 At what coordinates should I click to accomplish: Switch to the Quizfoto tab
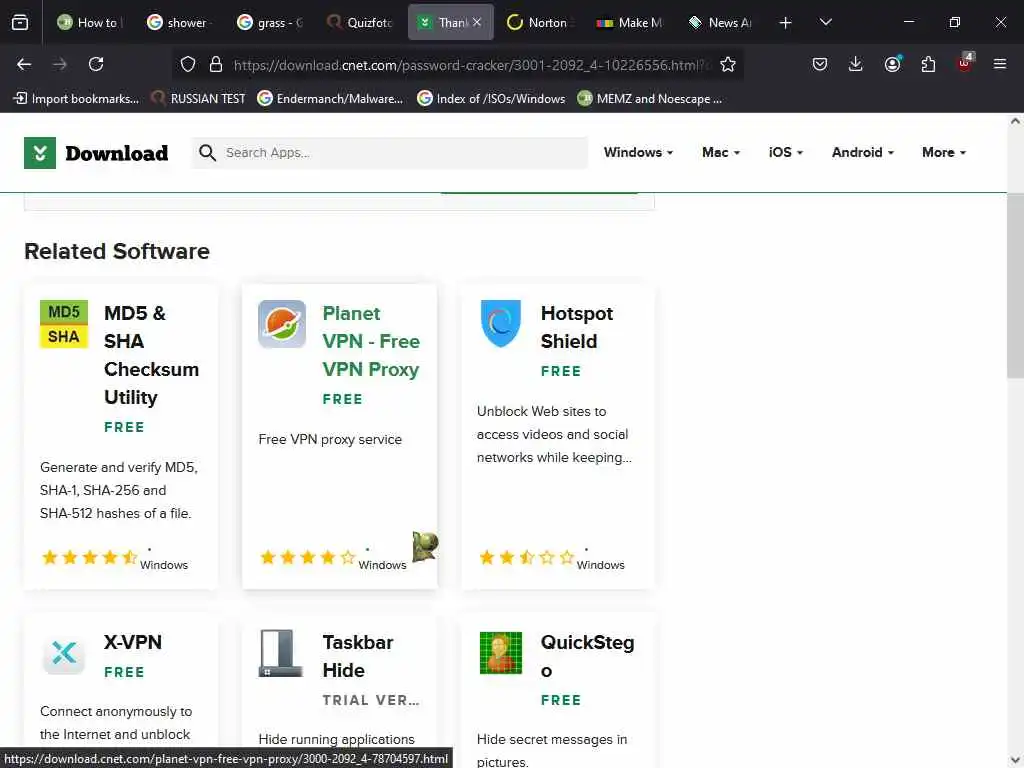[x=359, y=22]
